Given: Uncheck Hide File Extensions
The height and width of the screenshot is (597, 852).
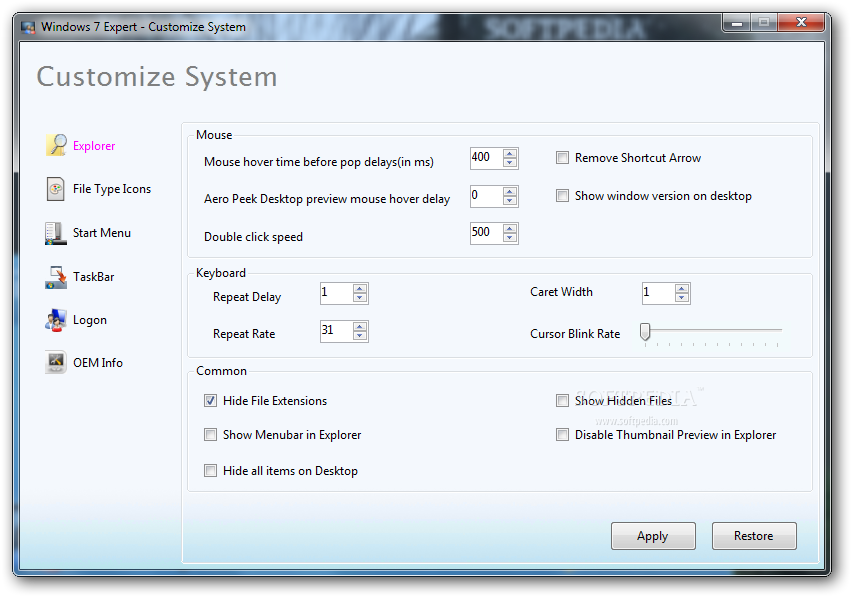Looking at the screenshot, I should [210, 401].
